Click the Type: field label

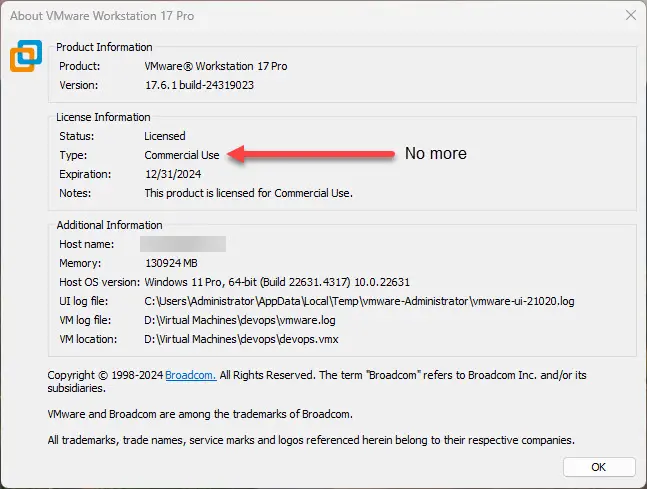[73, 155]
